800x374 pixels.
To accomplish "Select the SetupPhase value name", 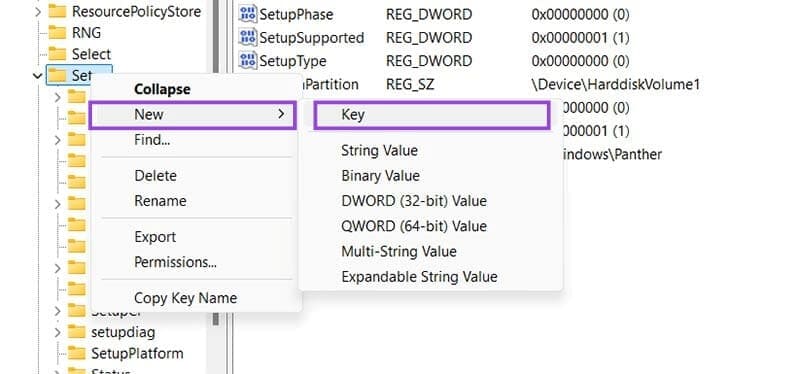I will click(x=296, y=14).
